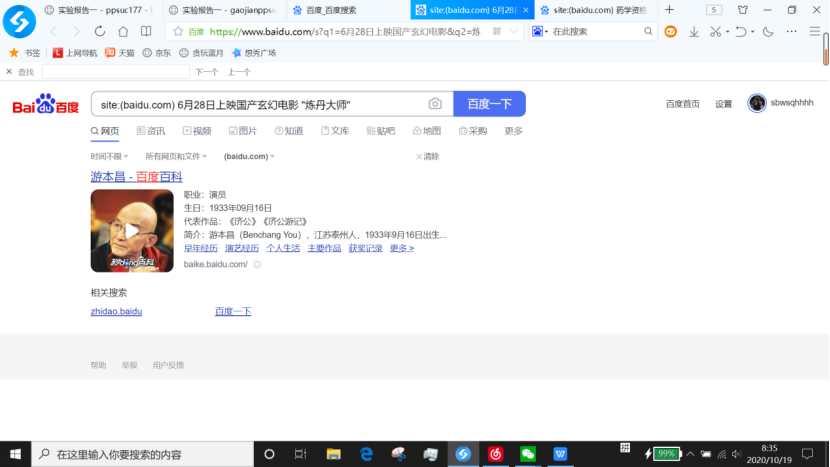830x467 pixels.
Task: Open the 获奖记录 sublink
Action: click(365, 248)
